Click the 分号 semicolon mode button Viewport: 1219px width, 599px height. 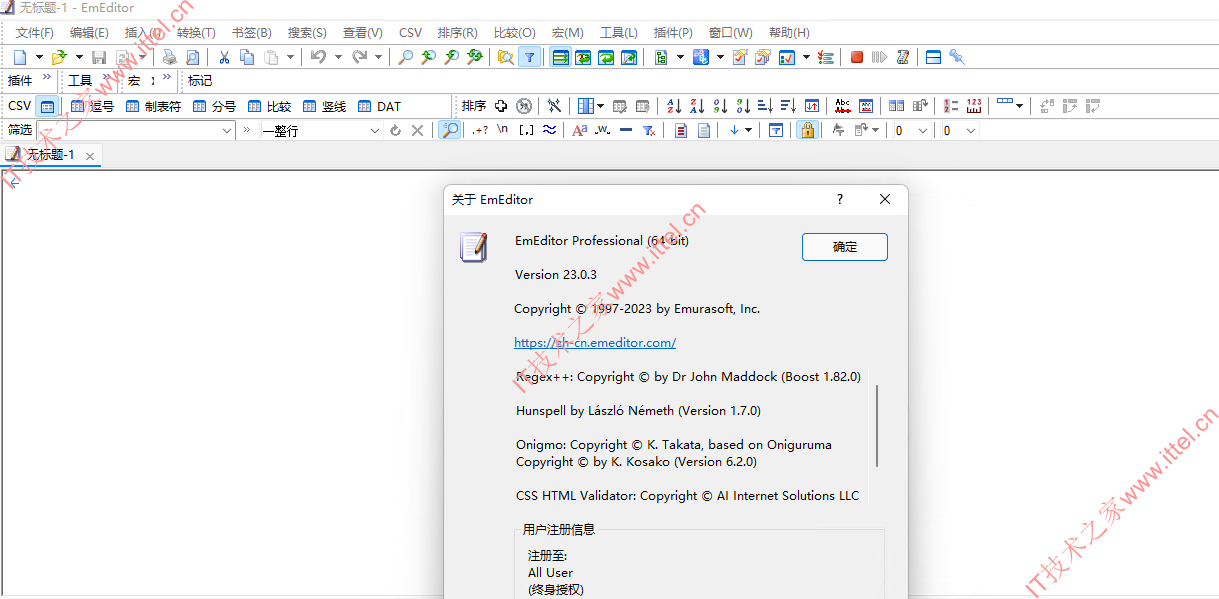pyautogui.click(x=215, y=106)
